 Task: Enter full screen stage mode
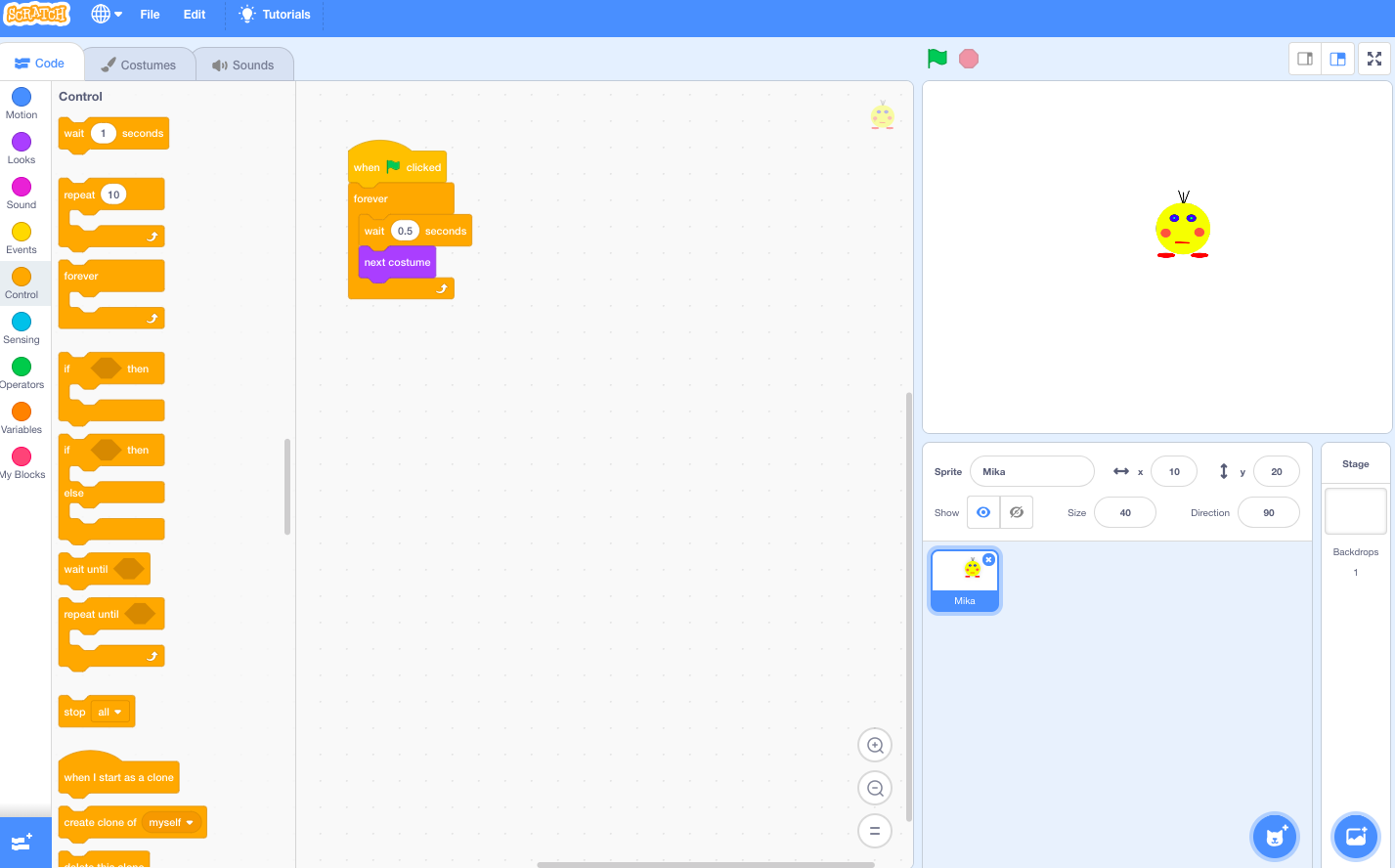coord(1373,59)
